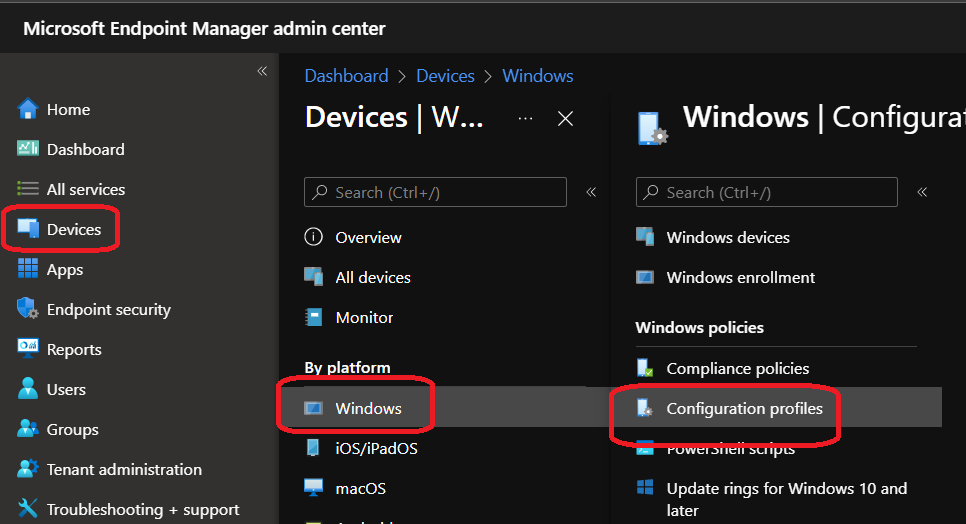Screen dimensions: 966x524
Task: Select Windows under By platform
Action: coord(368,408)
